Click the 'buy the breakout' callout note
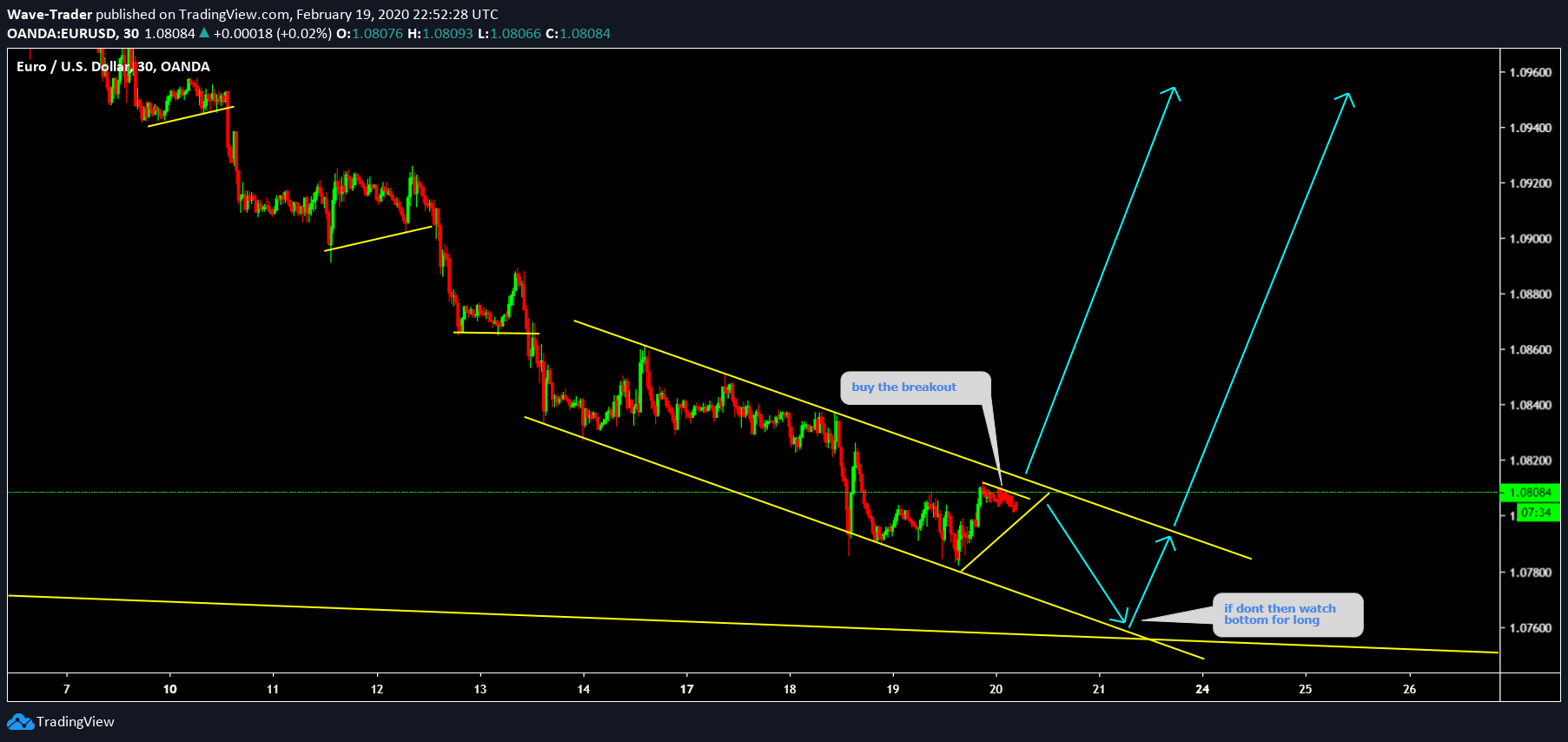This screenshot has width=1568, height=742. point(915,388)
